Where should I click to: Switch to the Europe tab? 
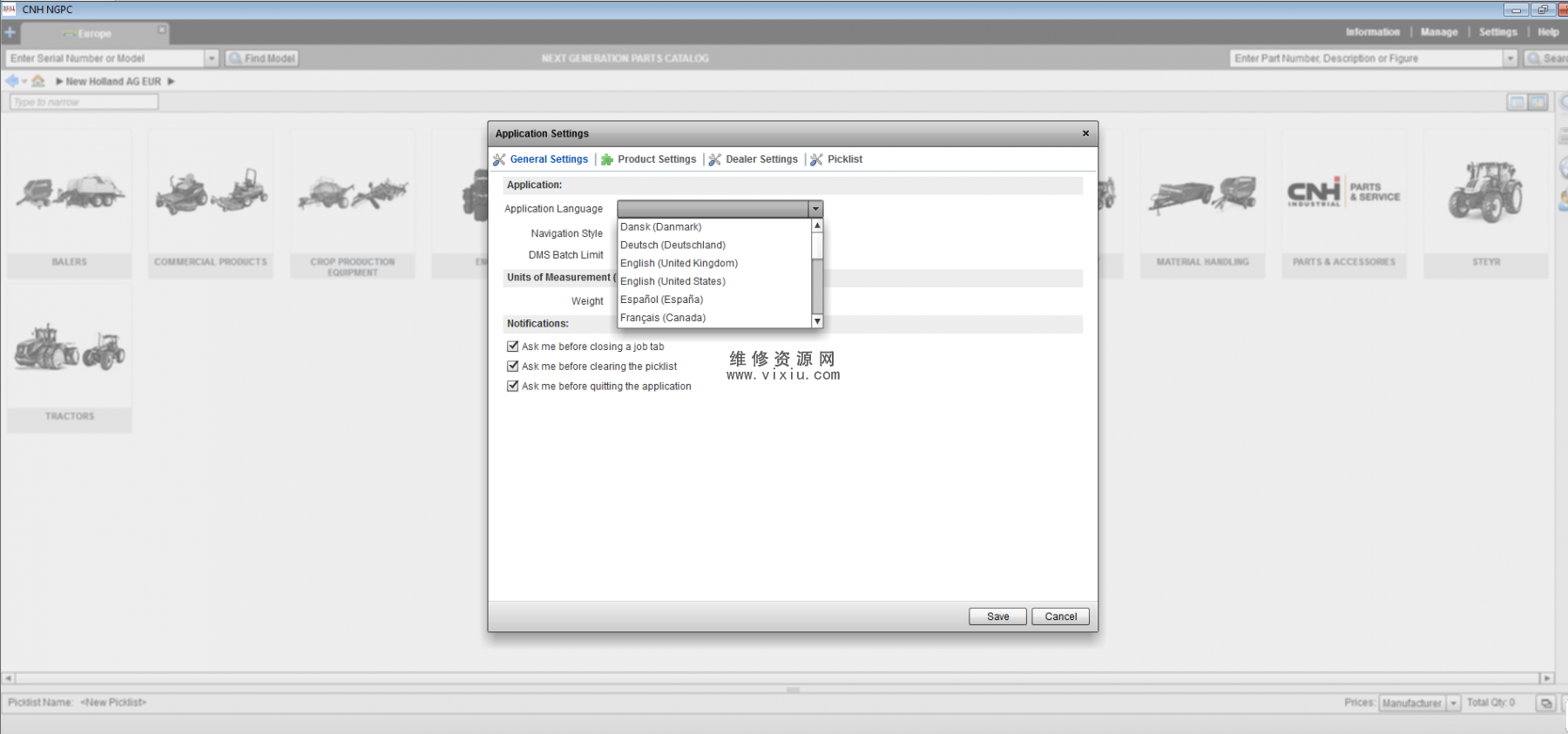94,34
